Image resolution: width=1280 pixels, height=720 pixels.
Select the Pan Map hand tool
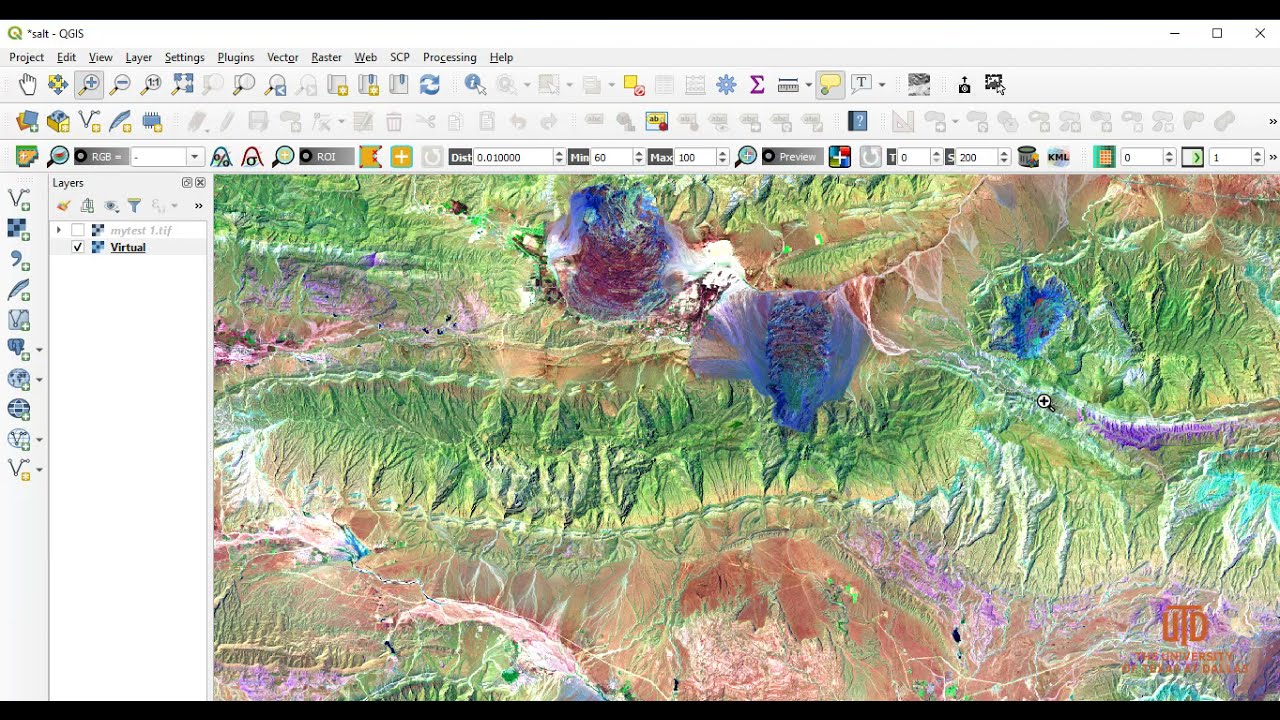(27, 85)
